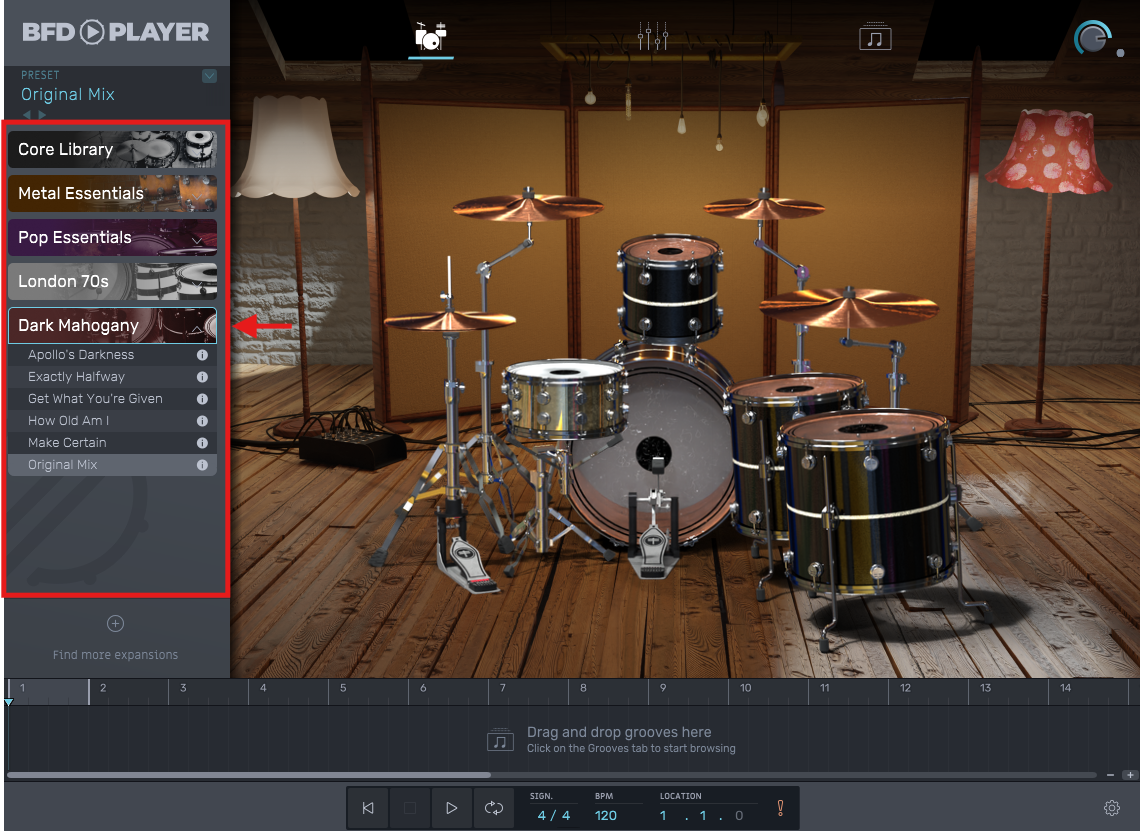Adjust the master volume knob
1140x831 pixels.
pos(1092,38)
